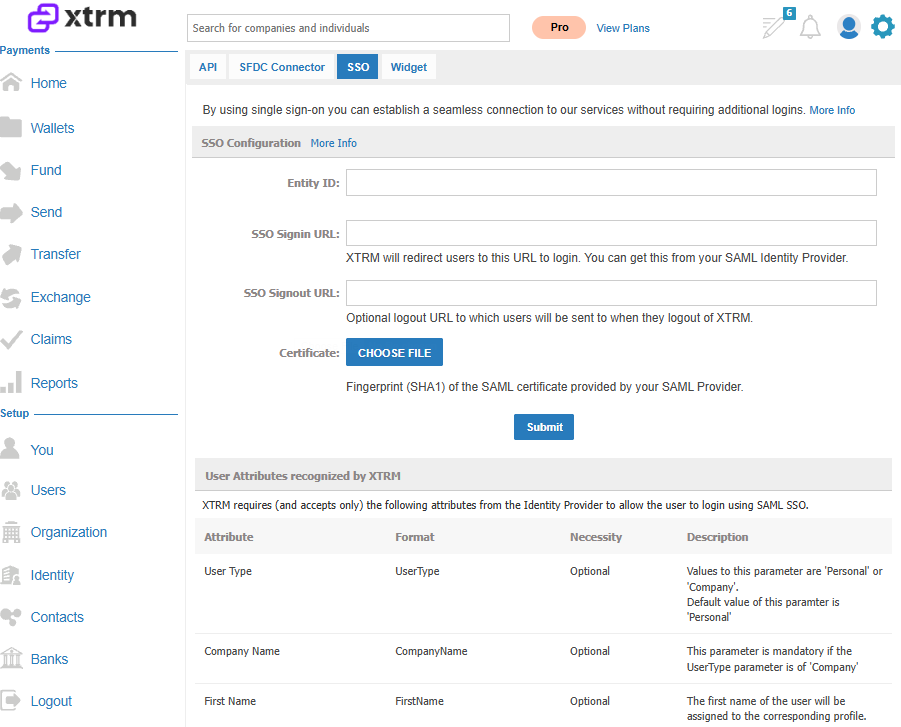Open the Transfer menu link
The width and height of the screenshot is (901, 727).
(56, 254)
